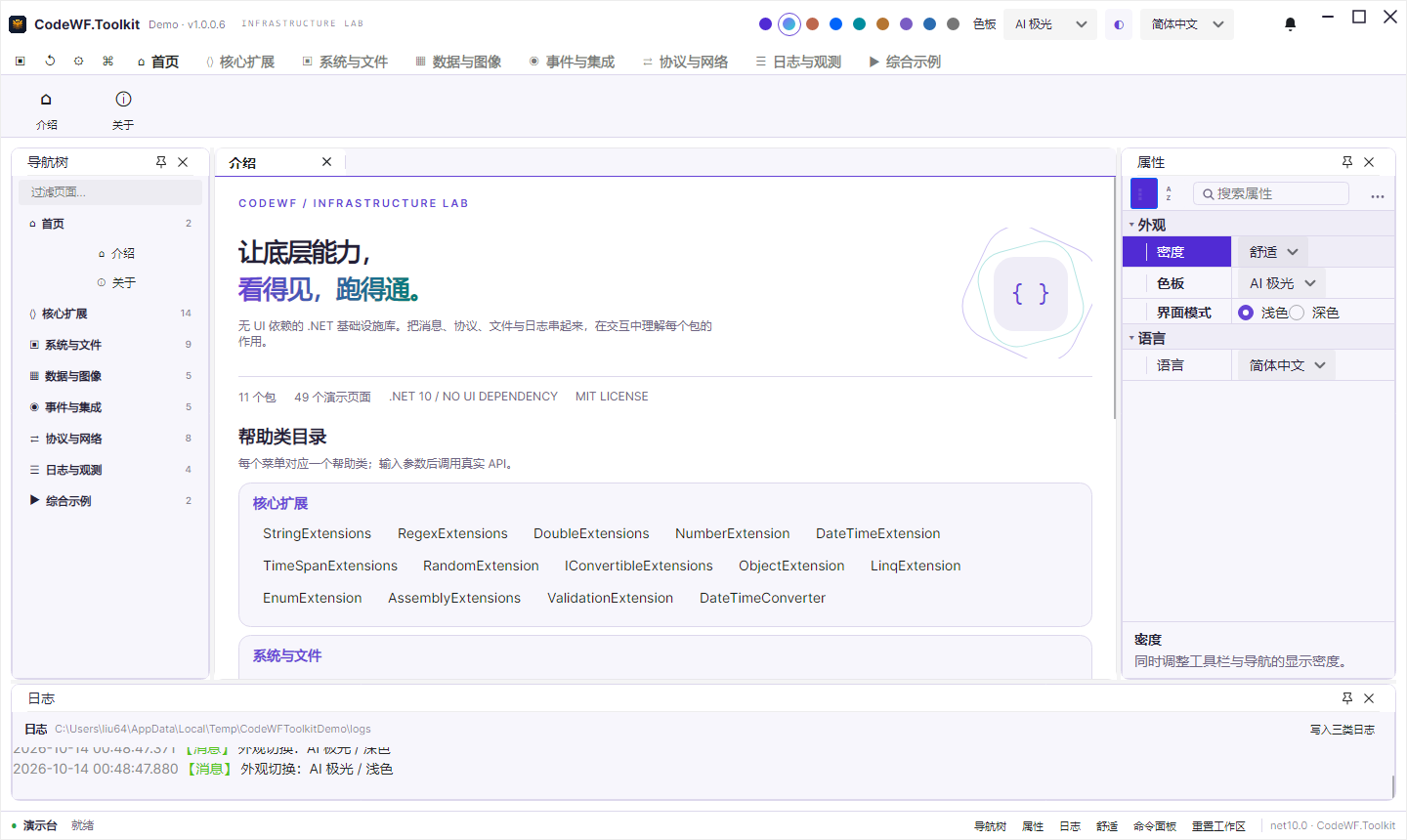1407x840 pixels.
Task: Pin the 导航树 panel
Action: pos(161,162)
